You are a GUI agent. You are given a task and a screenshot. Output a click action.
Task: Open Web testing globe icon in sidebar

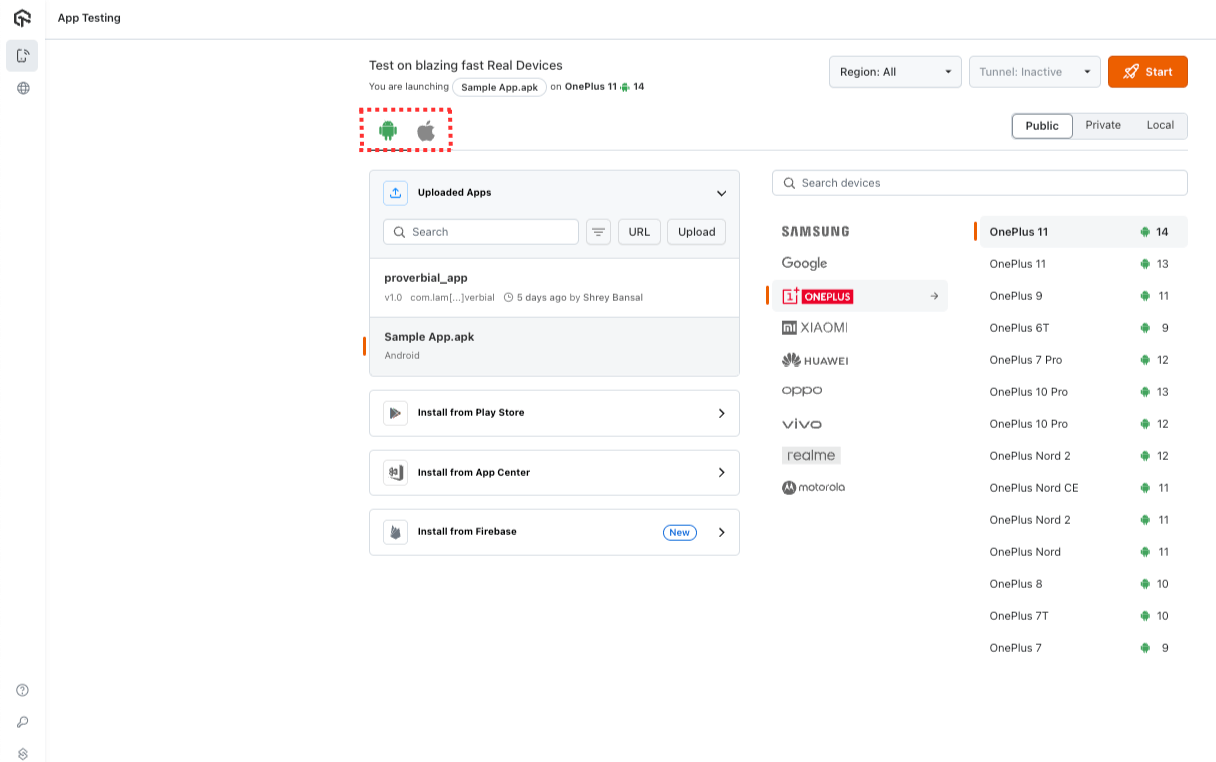click(x=21, y=88)
